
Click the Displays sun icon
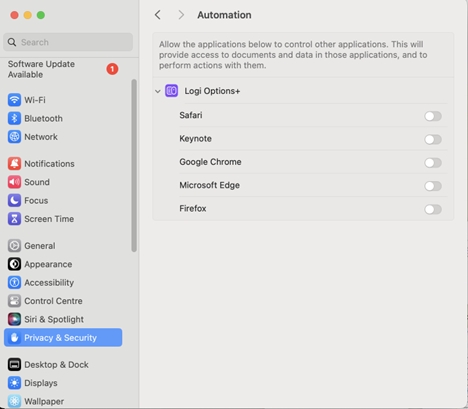tap(14, 383)
